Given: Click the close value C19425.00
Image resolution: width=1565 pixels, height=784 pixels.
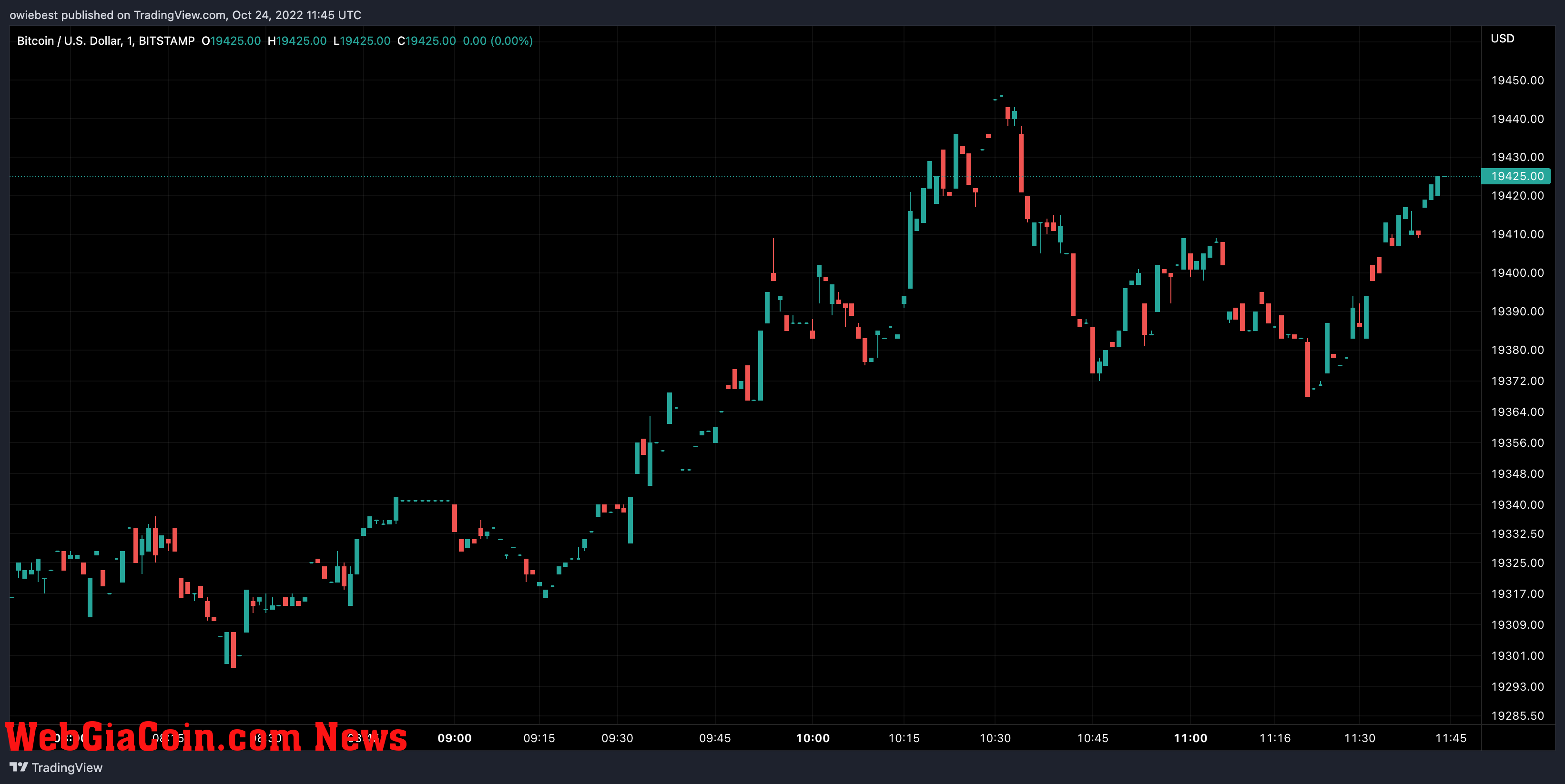Looking at the screenshot, I should click(426, 40).
